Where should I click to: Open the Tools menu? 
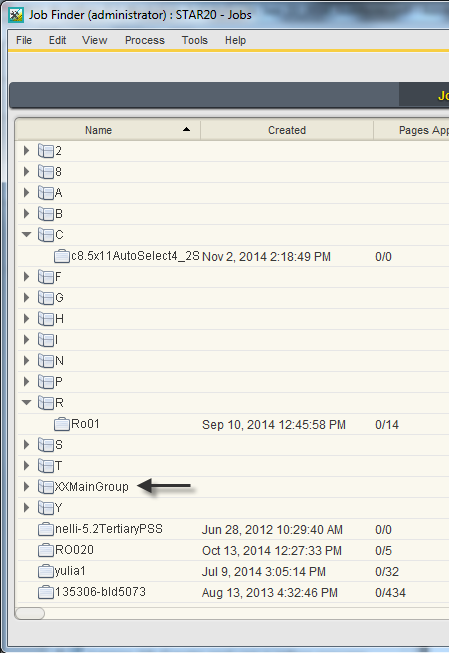[x=195, y=40]
